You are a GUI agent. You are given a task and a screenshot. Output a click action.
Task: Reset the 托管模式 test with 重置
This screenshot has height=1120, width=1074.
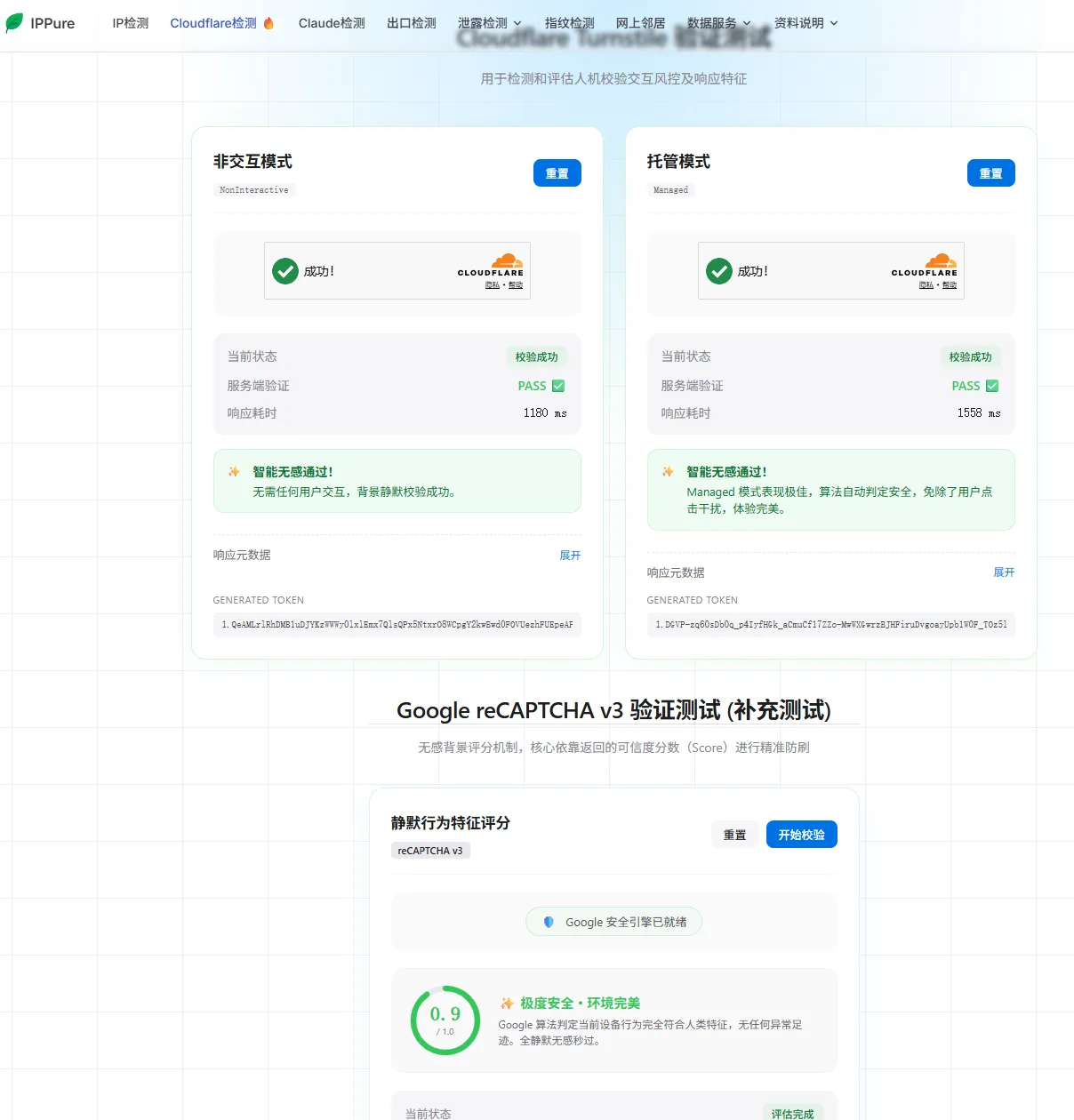991,173
